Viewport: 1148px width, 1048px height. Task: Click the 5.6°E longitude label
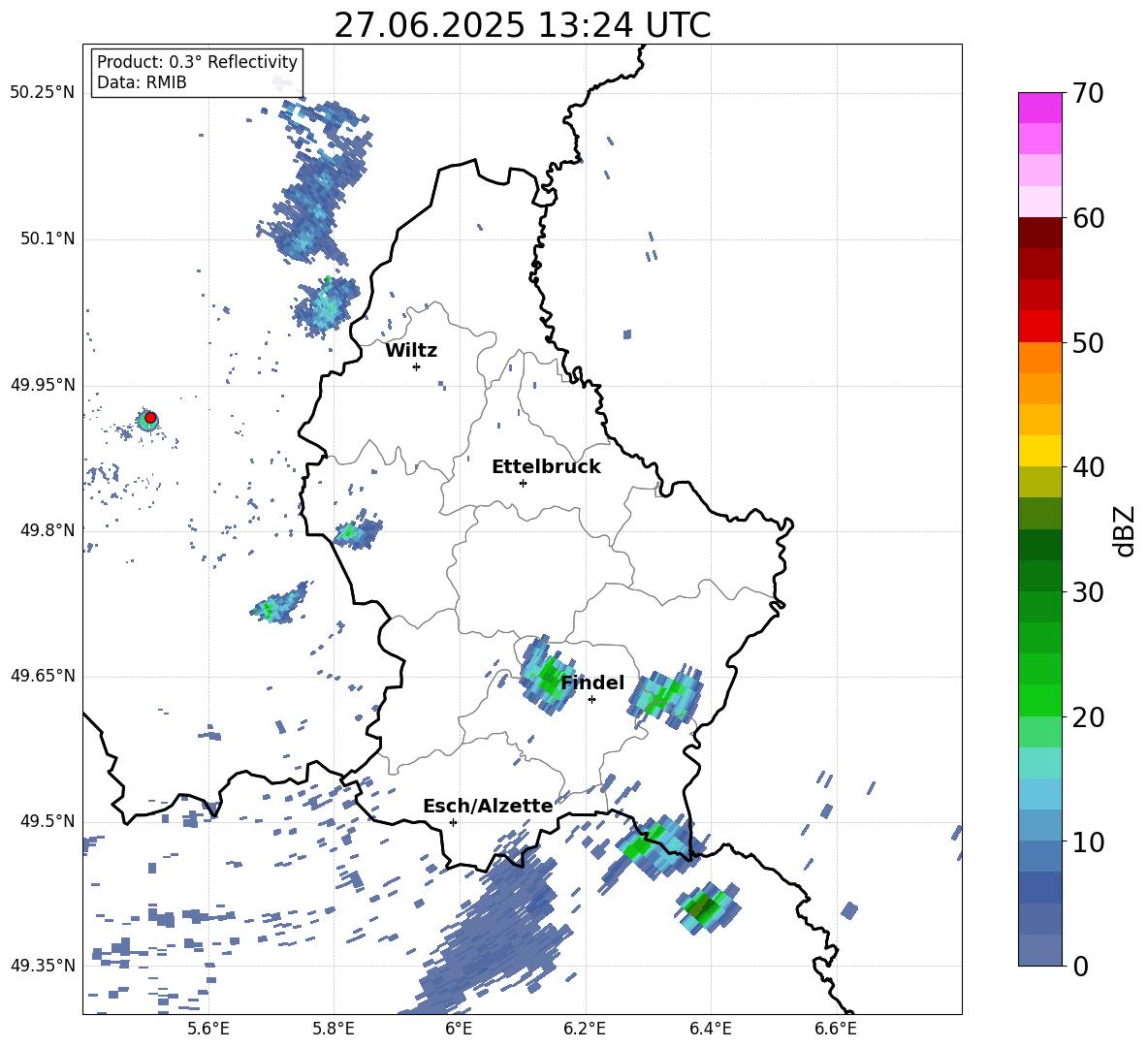207,1029
